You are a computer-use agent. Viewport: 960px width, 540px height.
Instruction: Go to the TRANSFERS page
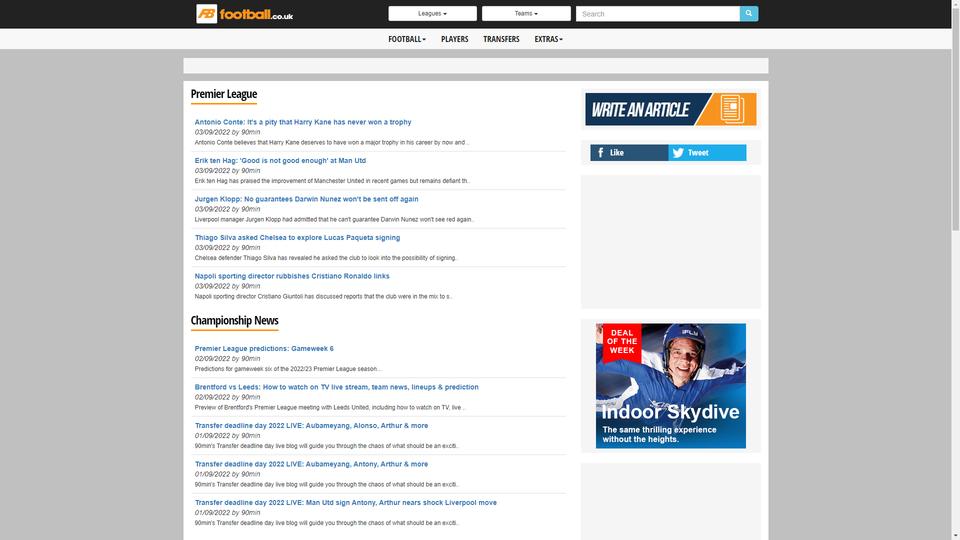(x=501, y=39)
